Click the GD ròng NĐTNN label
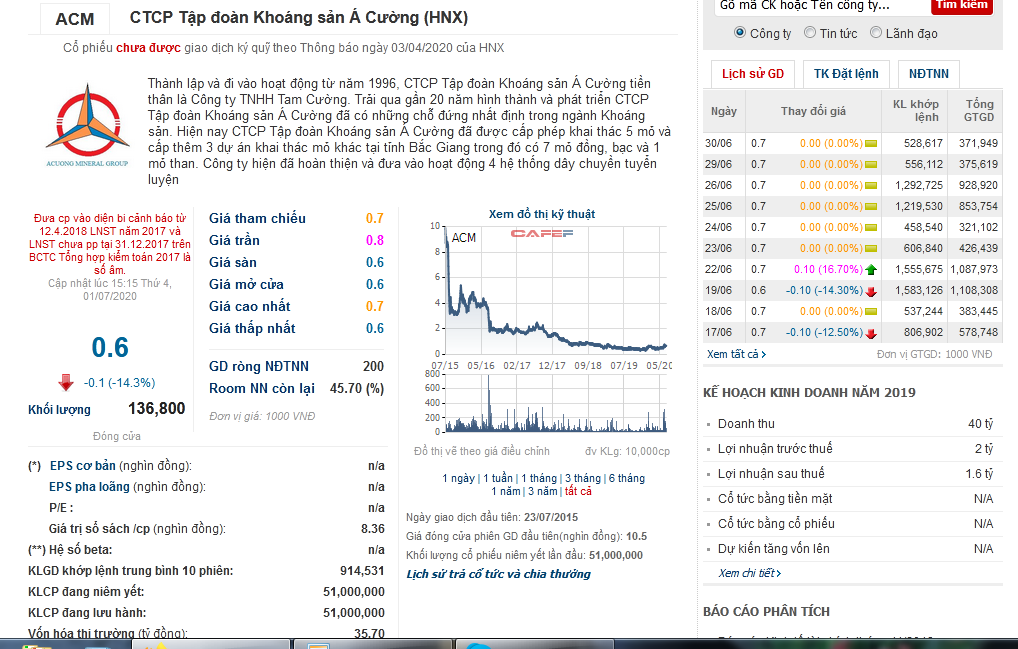The height and width of the screenshot is (649, 1018). pos(258,367)
